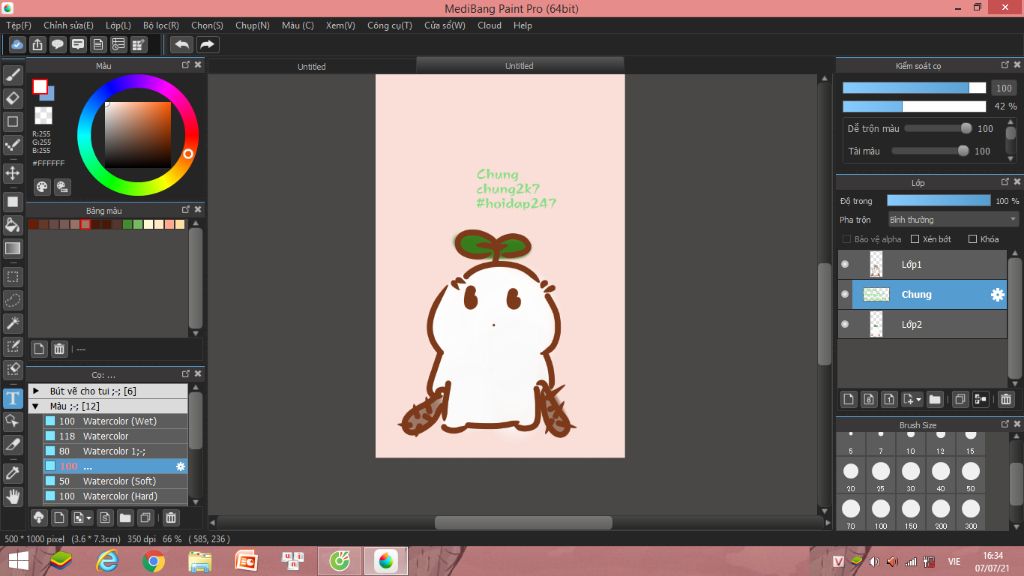Select the Brush tool in the left toolbar
The image size is (1024, 576).
[x=12, y=75]
